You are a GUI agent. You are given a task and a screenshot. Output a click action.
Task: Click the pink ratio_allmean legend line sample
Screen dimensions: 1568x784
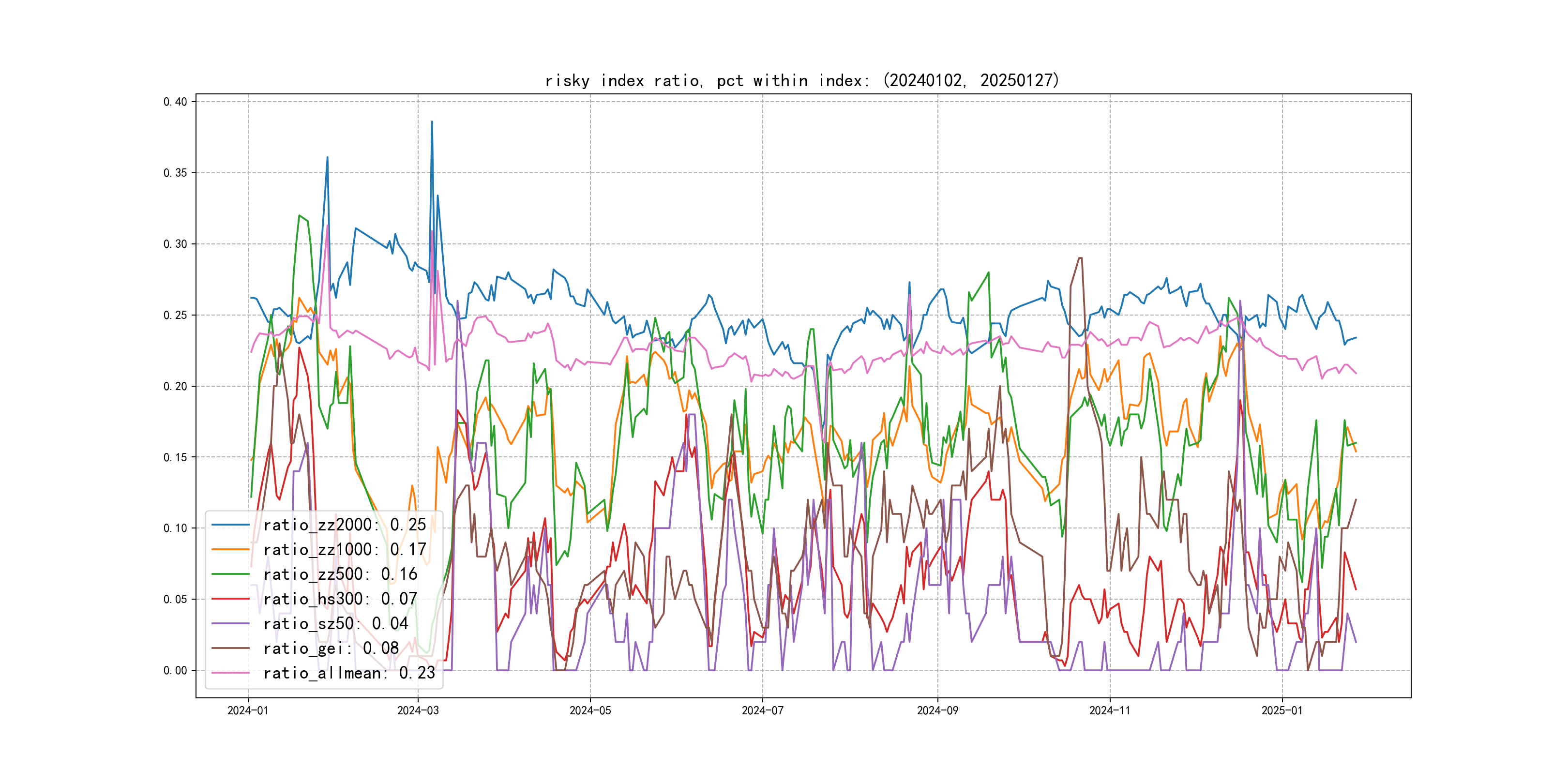[x=230, y=673]
